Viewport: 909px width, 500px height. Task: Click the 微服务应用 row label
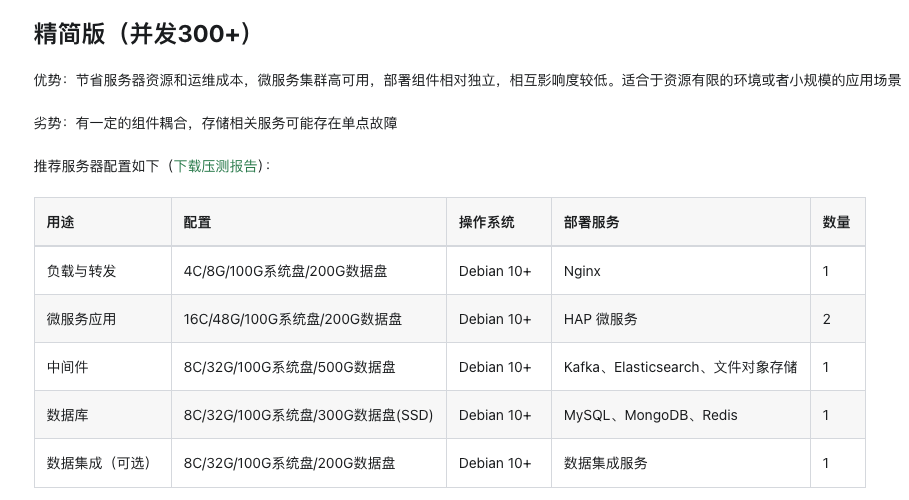[82, 319]
